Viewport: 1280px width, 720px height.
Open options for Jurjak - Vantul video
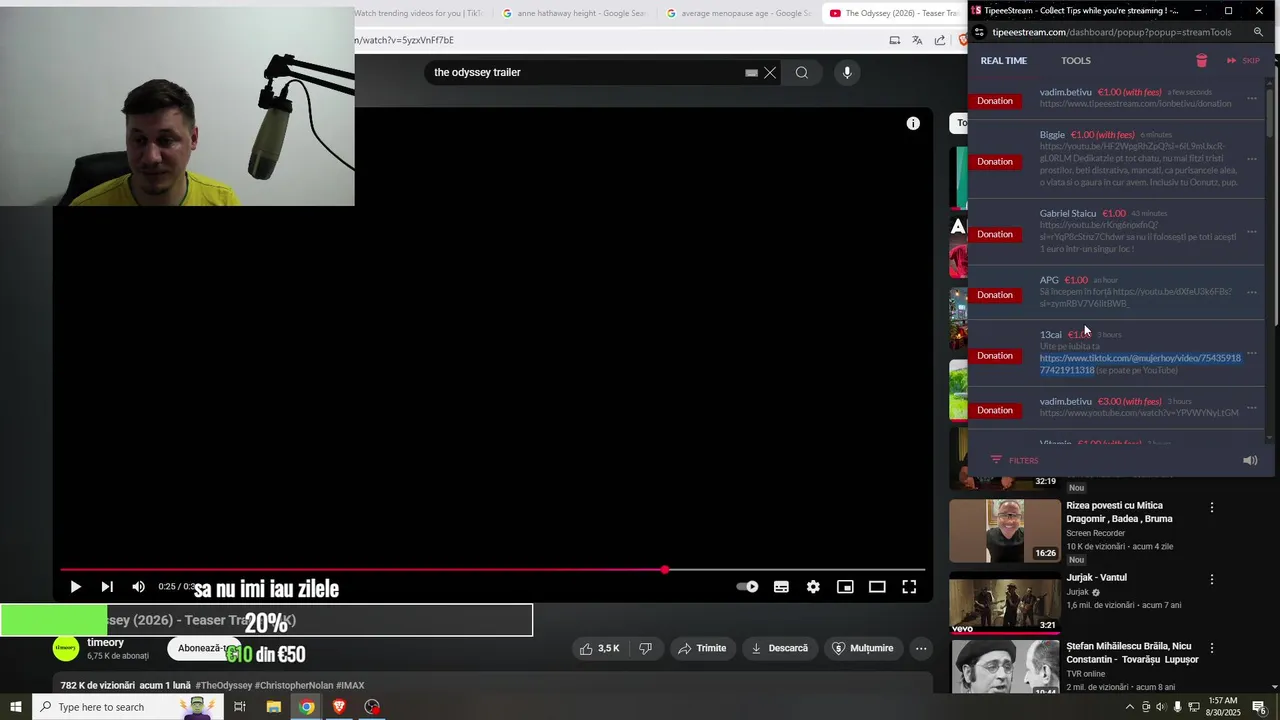tap(1212, 579)
